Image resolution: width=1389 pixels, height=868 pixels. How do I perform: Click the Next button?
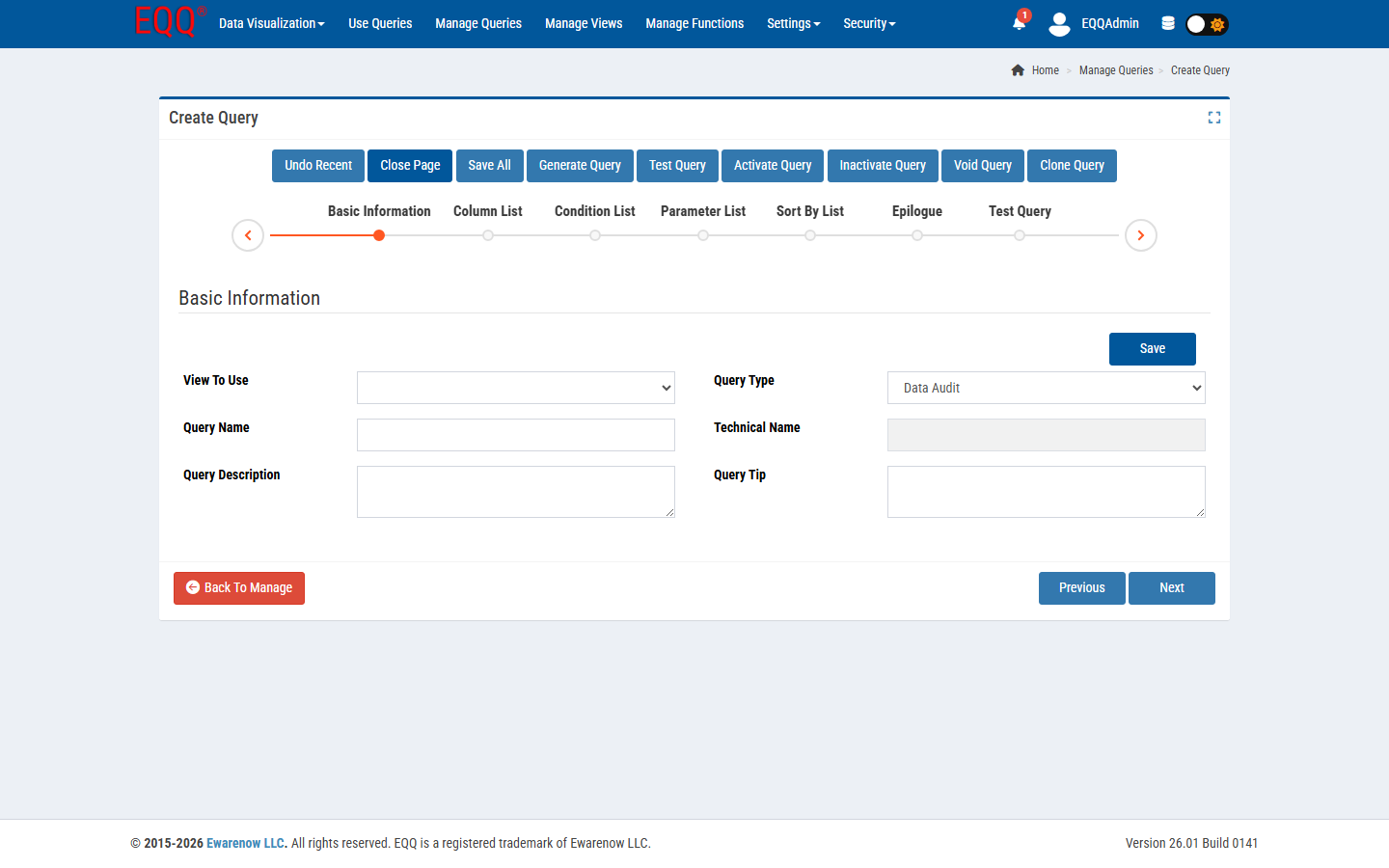click(1171, 588)
